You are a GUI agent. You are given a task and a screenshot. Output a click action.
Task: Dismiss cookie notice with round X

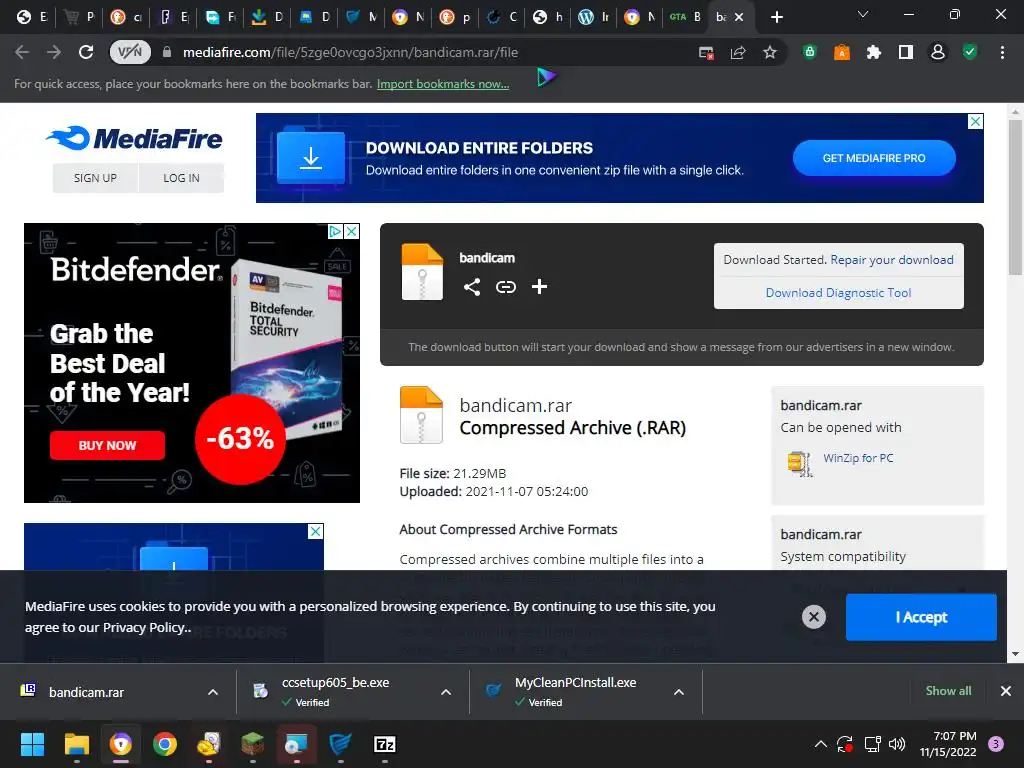(814, 616)
